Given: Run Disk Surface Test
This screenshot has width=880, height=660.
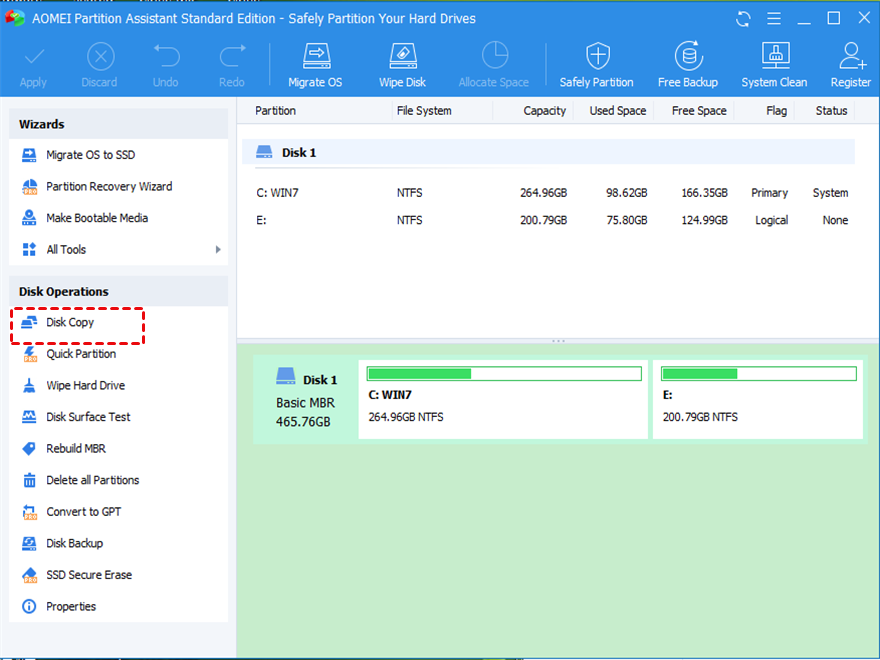Looking at the screenshot, I should tap(88, 417).
